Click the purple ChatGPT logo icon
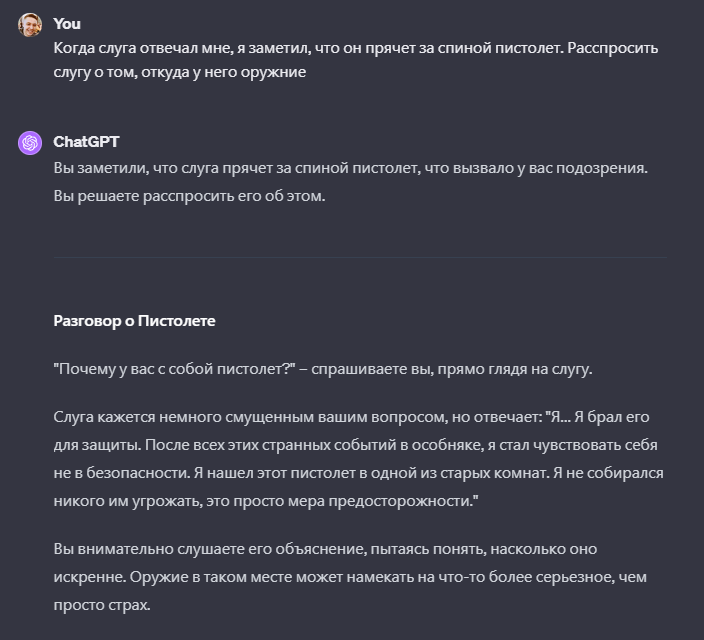This screenshot has width=704, height=640. (x=29, y=143)
